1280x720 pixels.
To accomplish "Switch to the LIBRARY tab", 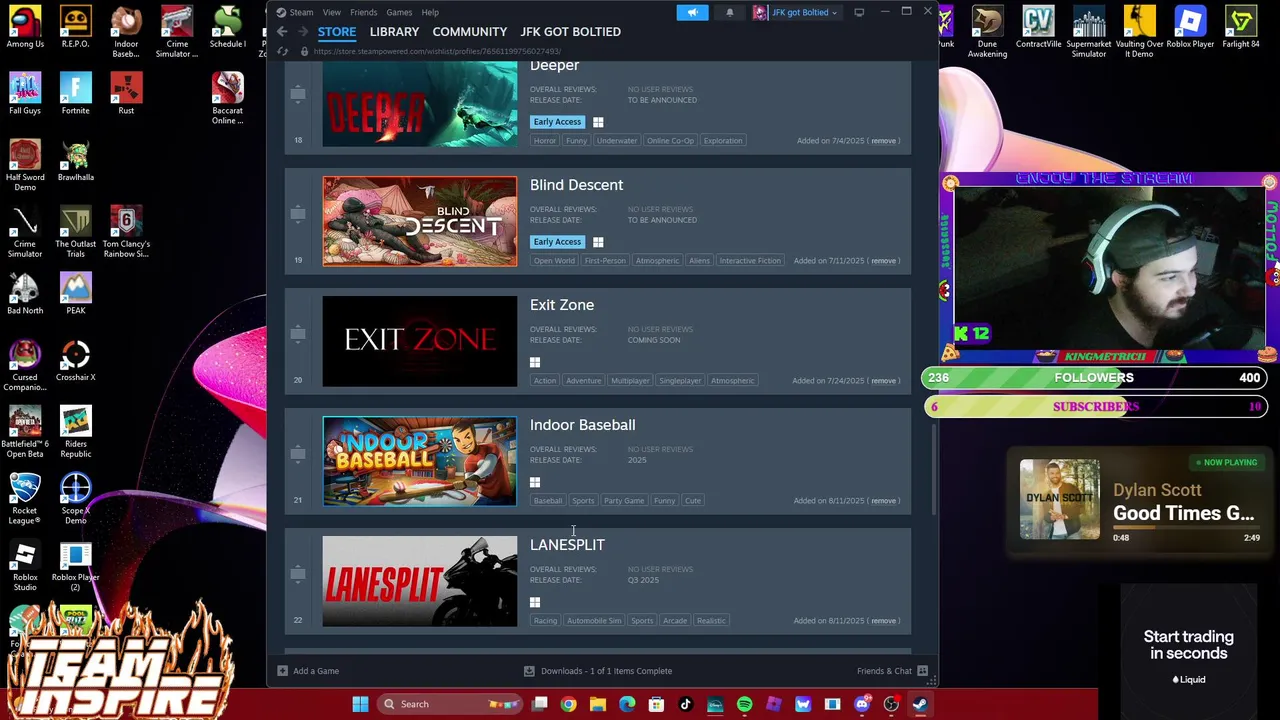I will click(394, 32).
